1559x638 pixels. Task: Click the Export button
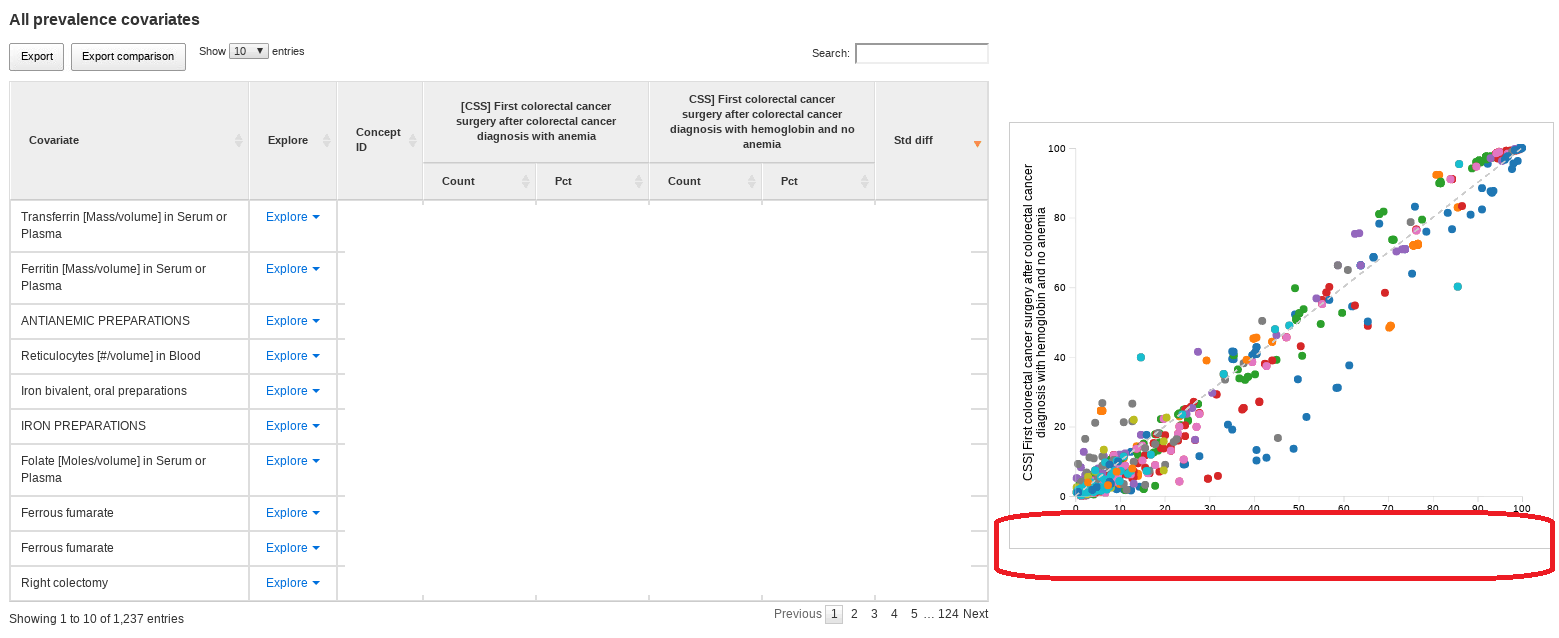pyautogui.click(x=36, y=56)
